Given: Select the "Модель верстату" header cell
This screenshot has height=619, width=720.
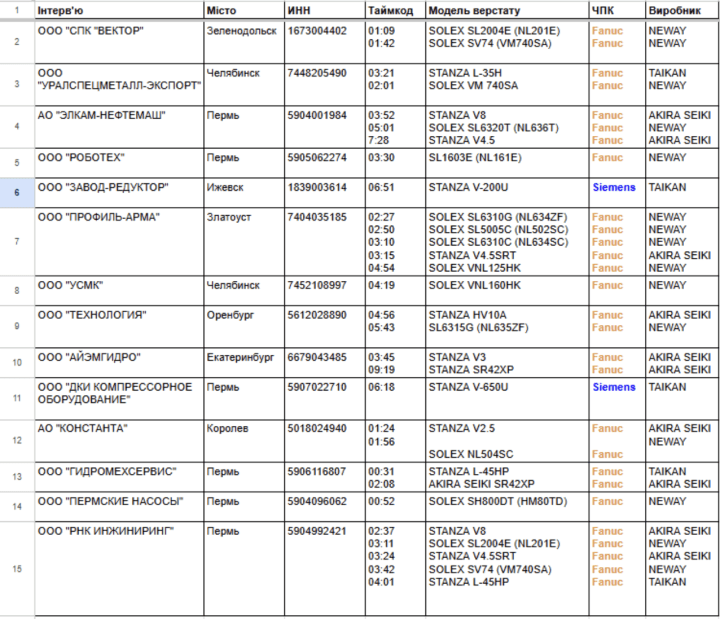Looking at the screenshot, I should (x=507, y=10).
